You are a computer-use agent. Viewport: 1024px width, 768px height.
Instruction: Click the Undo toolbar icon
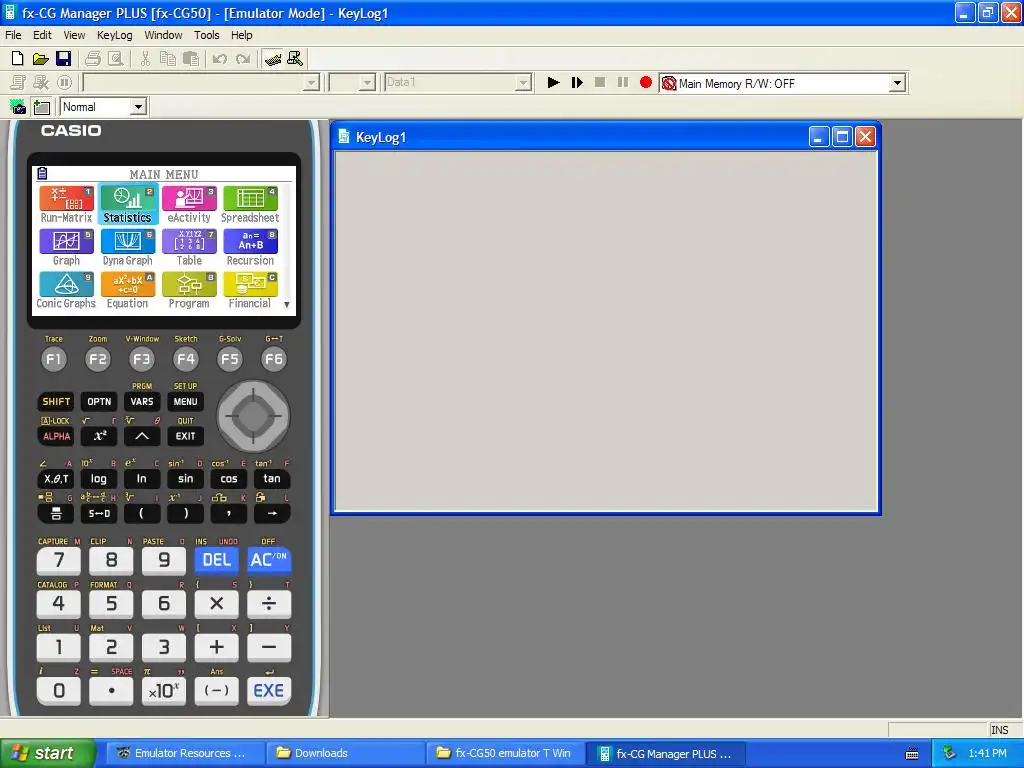(220, 59)
